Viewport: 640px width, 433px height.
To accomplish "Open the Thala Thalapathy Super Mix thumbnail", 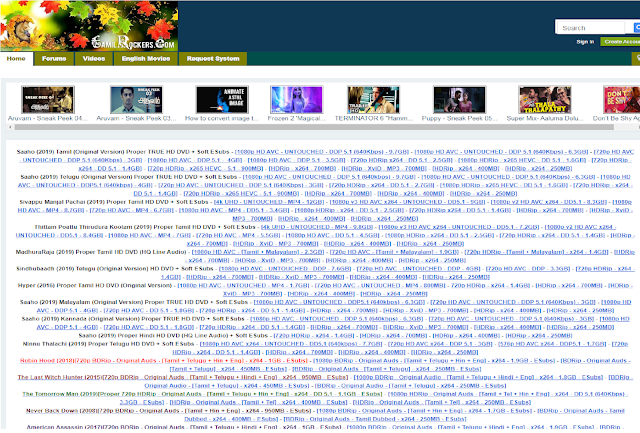I will [x=545, y=100].
